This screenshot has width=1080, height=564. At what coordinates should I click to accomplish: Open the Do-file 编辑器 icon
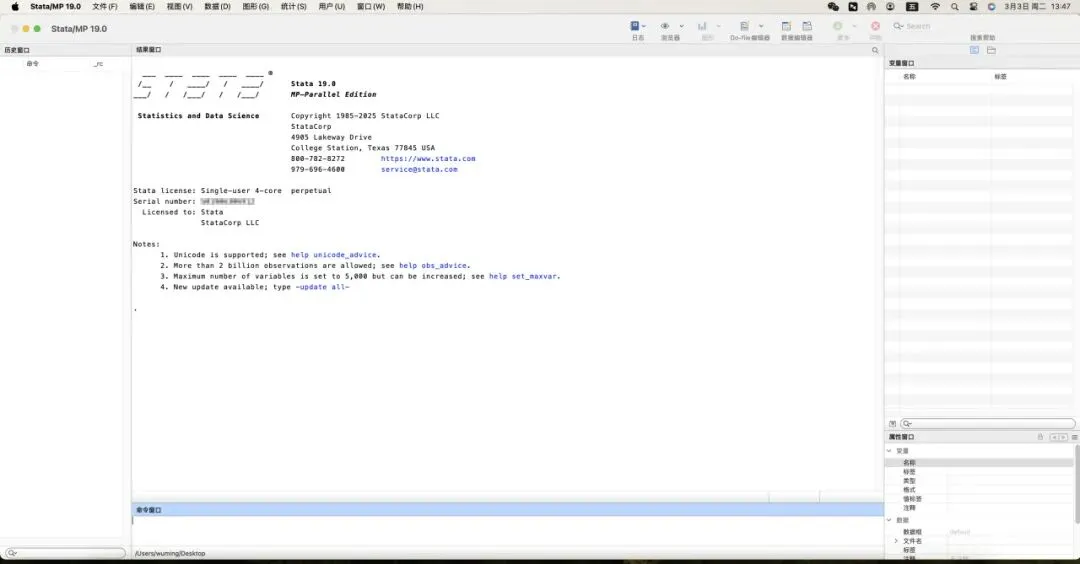point(744,26)
